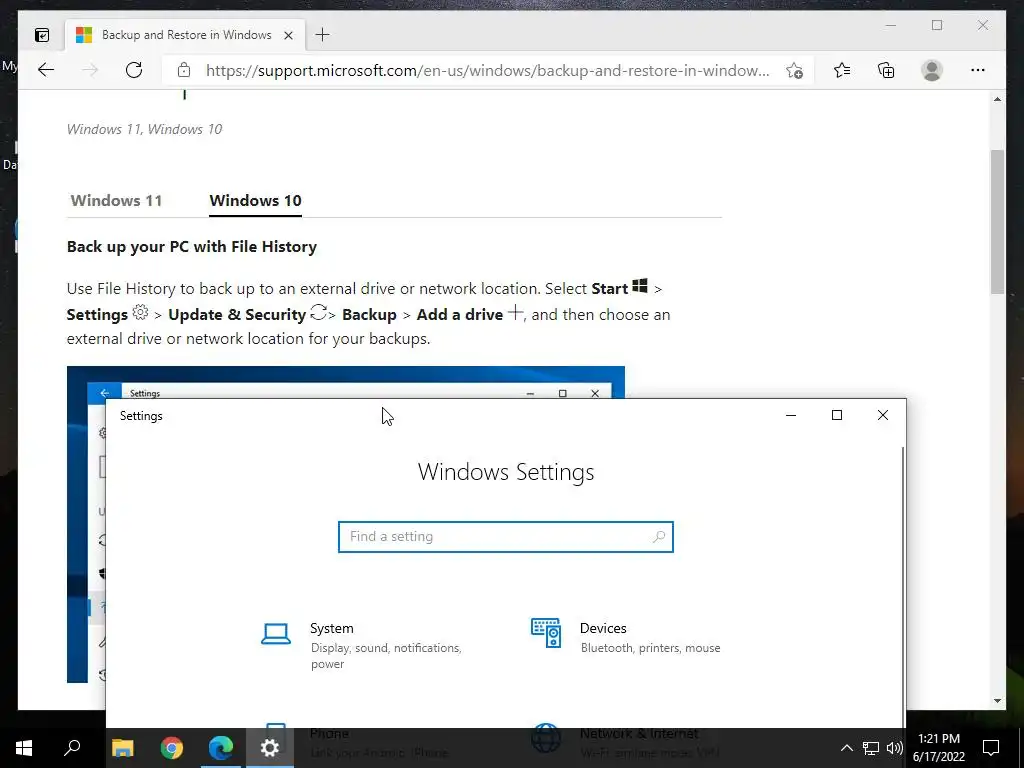This screenshot has height=768, width=1024.
Task: Launch Google Chrome from the taskbar
Action: point(172,748)
